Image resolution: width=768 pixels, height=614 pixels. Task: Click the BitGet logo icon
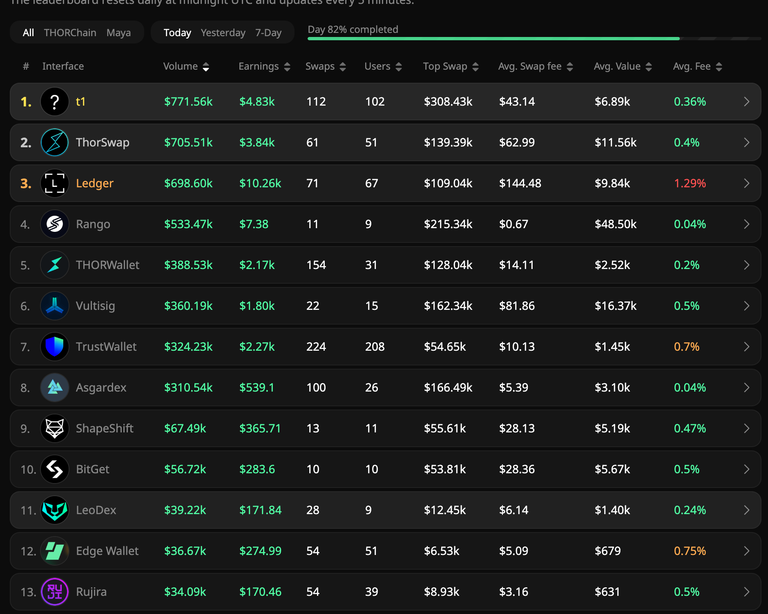pyautogui.click(x=54, y=470)
